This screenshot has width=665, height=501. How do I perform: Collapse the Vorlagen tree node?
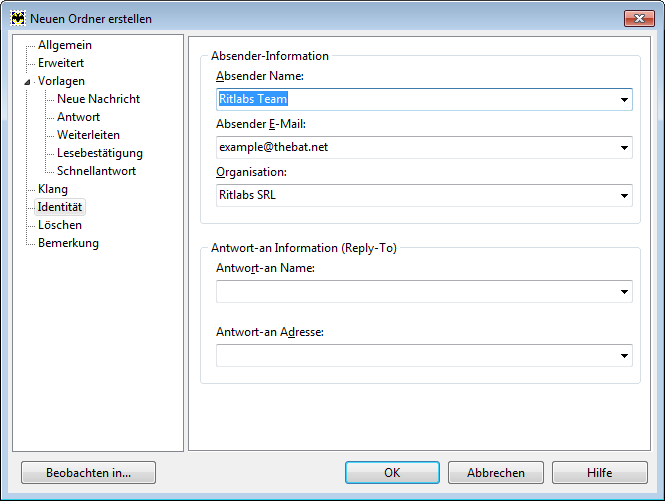pos(27,82)
